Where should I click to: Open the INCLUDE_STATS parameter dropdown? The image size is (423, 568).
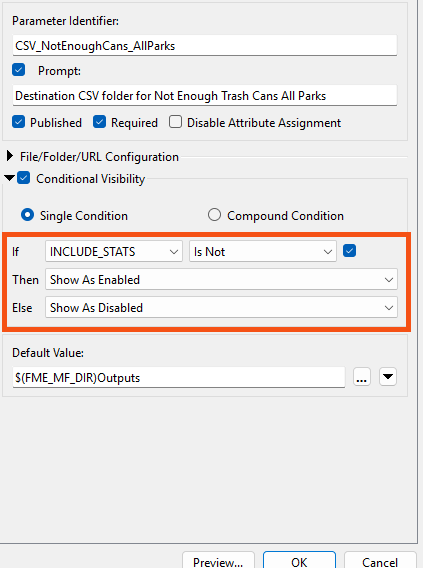click(x=114, y=251)
